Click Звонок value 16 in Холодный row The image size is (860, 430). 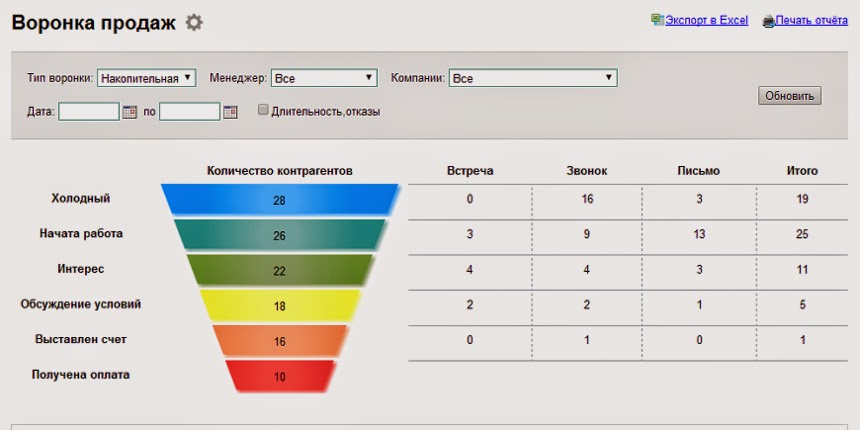click(x=587, y=199)
